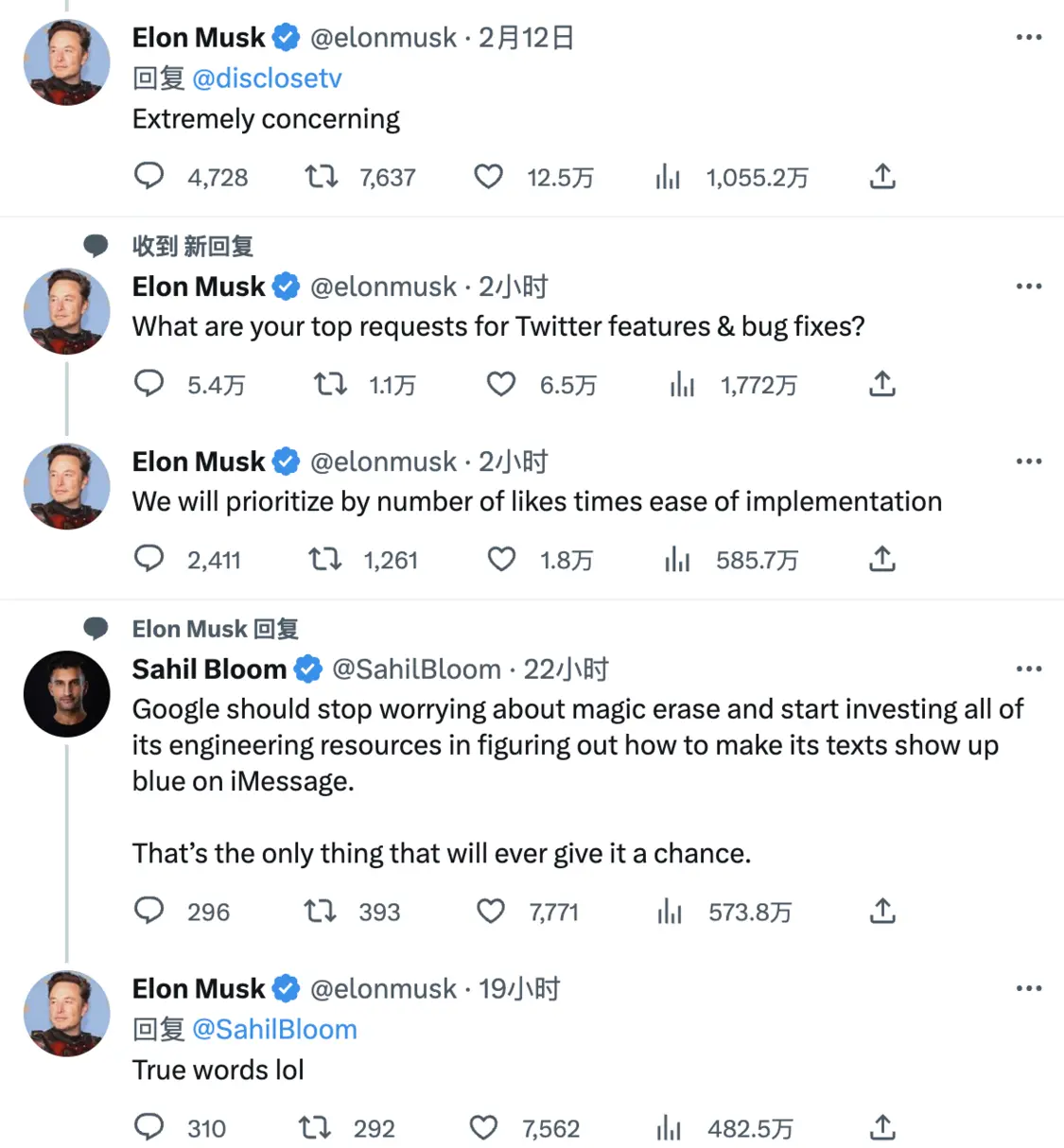Open more options on Sahil Bloom's tweet
The width and height of the screenshot is (1064, 1148).
click(x=1028, y=670)
